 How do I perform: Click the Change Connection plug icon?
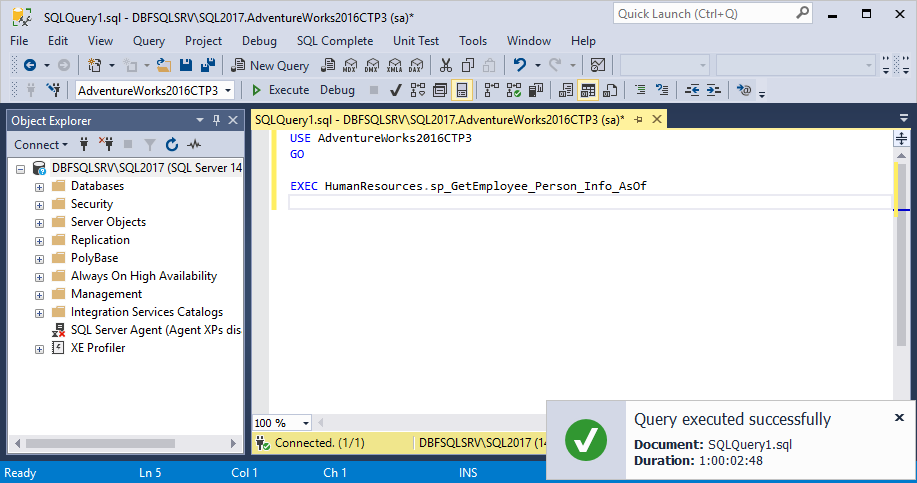tap(53, 90)
